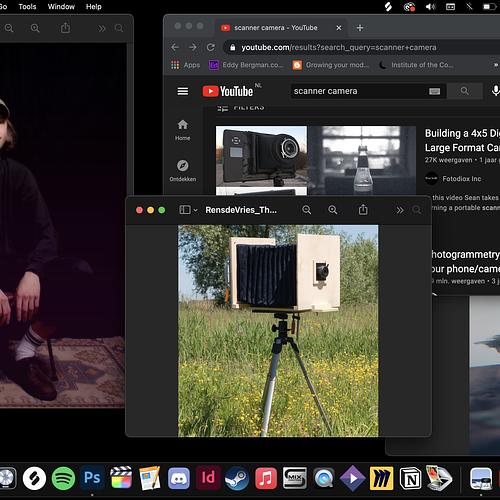Go forward in the Chrome browser

coord(193,47)
